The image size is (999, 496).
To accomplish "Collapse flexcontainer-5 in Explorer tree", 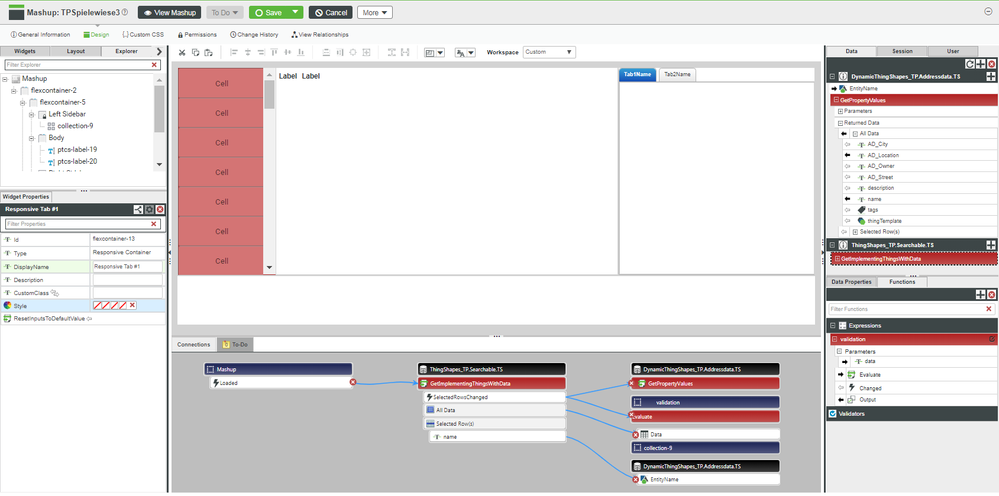I will [x=23, y=103].
